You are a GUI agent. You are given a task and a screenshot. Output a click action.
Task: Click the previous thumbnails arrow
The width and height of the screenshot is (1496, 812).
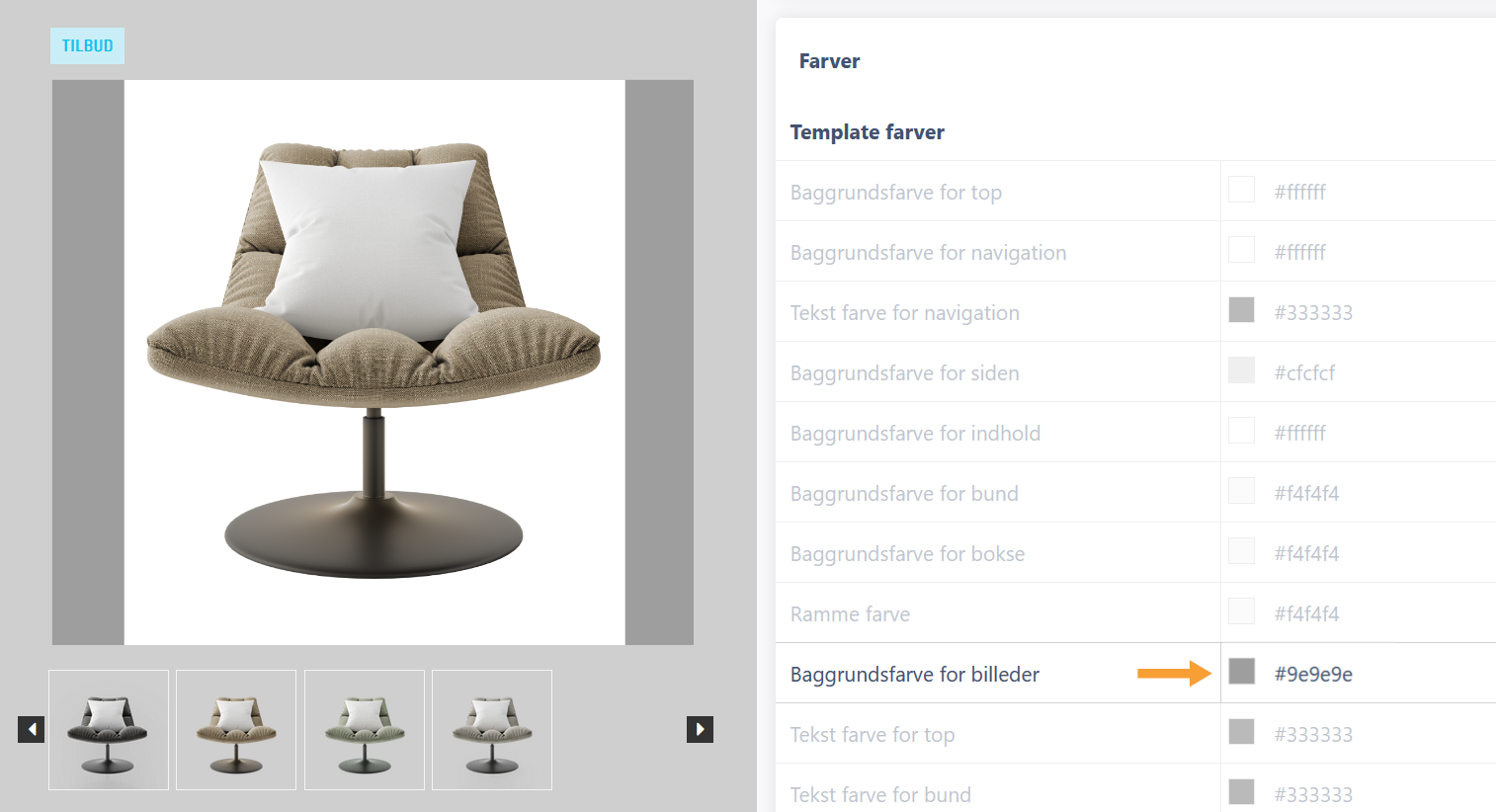(x=31, y=730)
